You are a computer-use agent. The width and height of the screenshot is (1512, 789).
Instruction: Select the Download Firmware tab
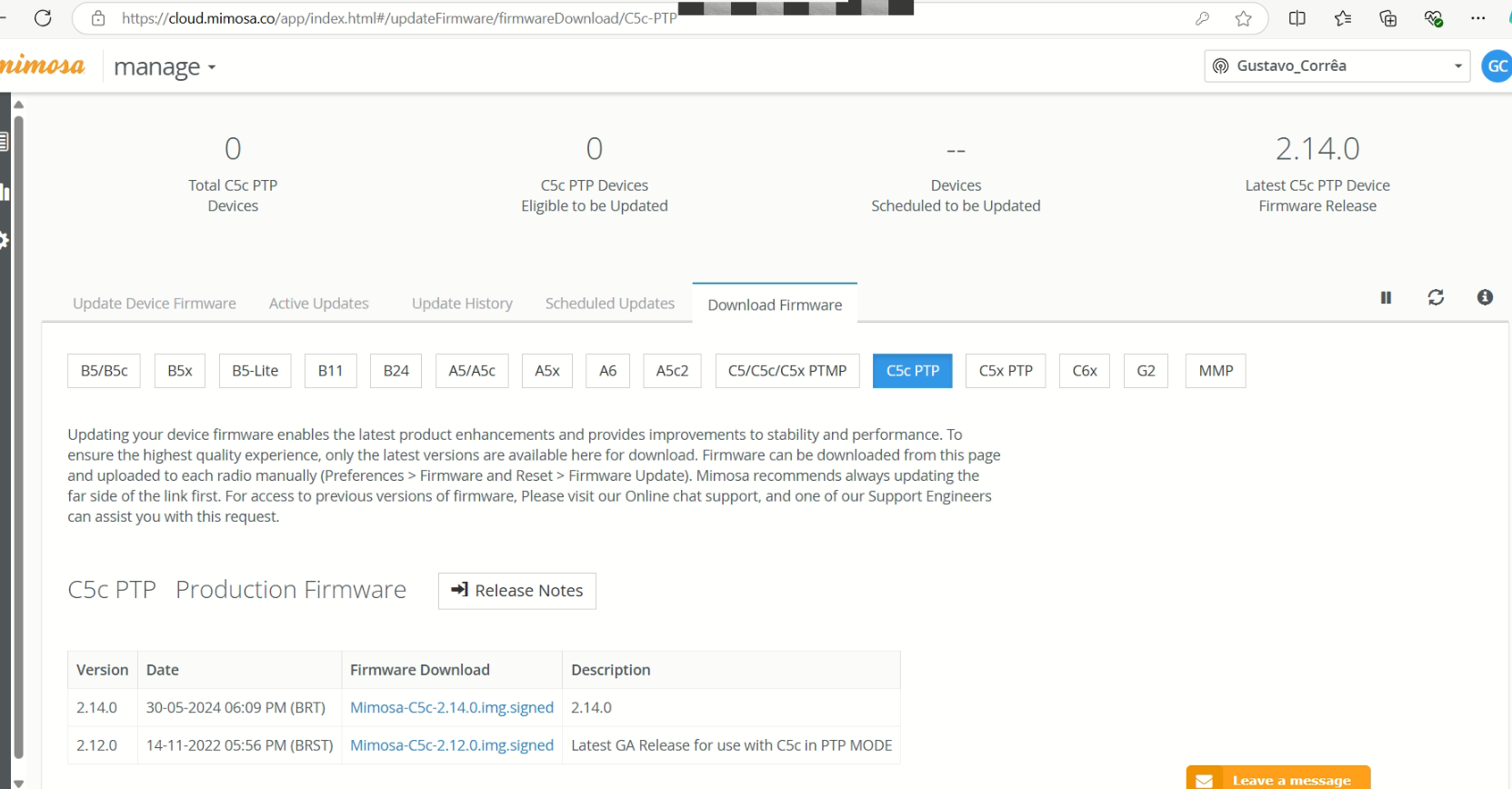click(x=775, y=305)
